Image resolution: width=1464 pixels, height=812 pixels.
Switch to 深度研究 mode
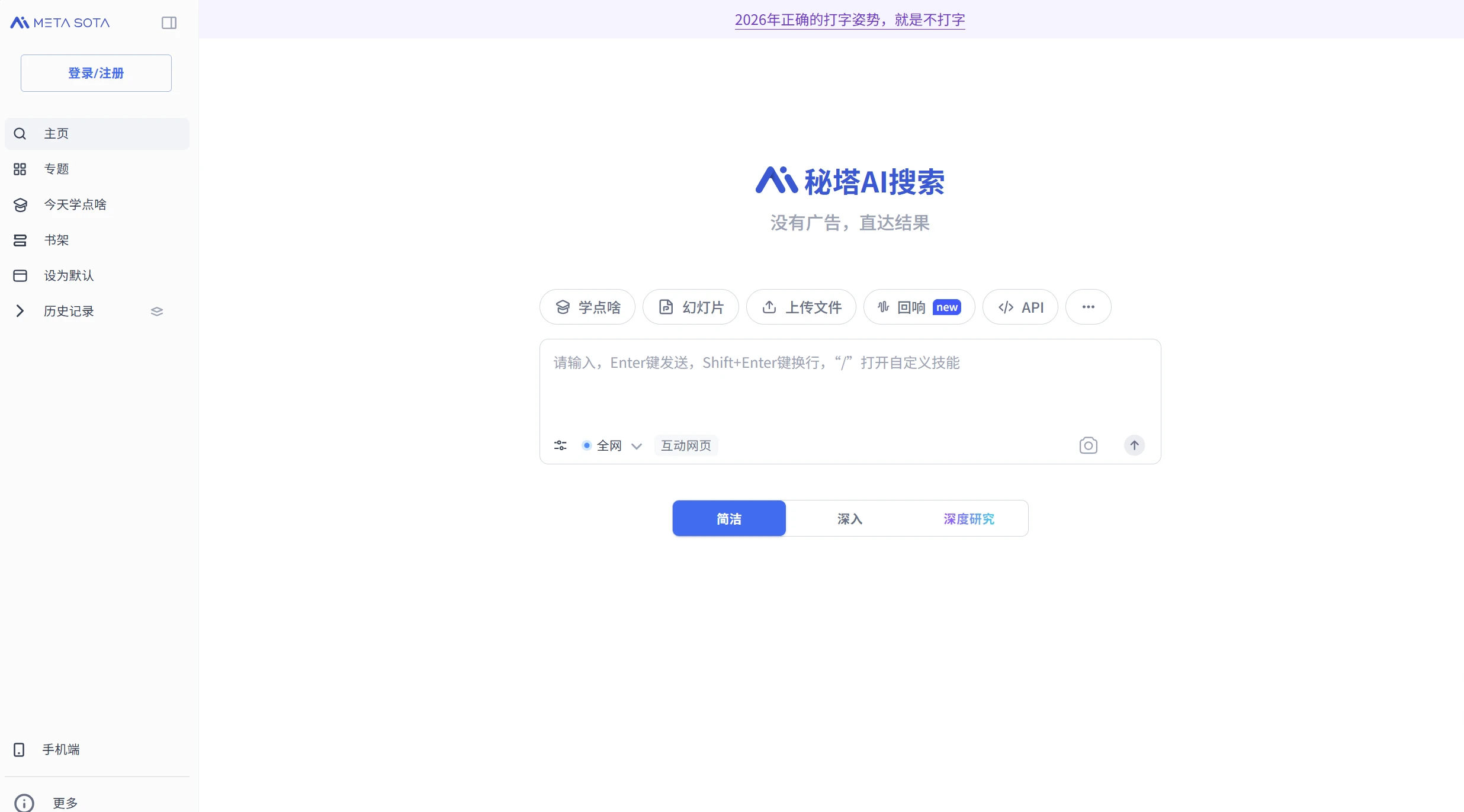click(968, 518)
